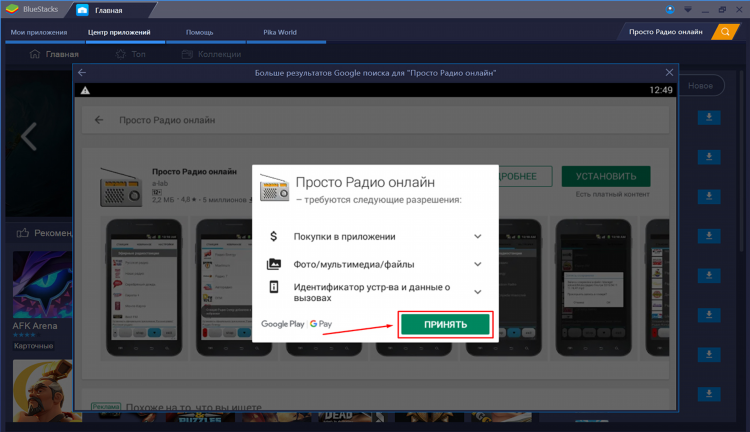
Task: Click the Есть платный контент text
Action: click(x=613, y=194)
